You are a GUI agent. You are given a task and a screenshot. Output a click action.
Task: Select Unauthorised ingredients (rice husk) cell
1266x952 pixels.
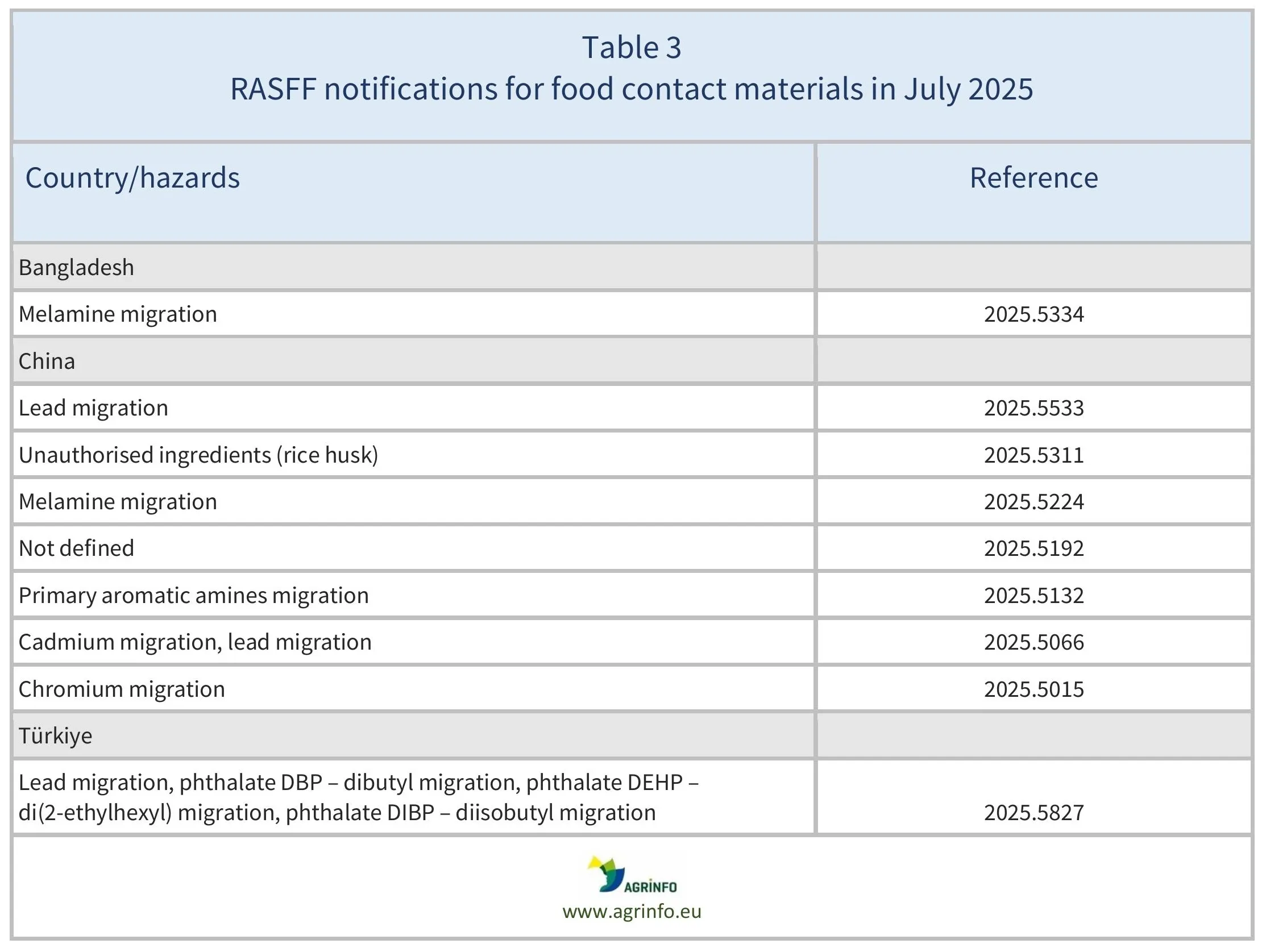pos(198,455)
